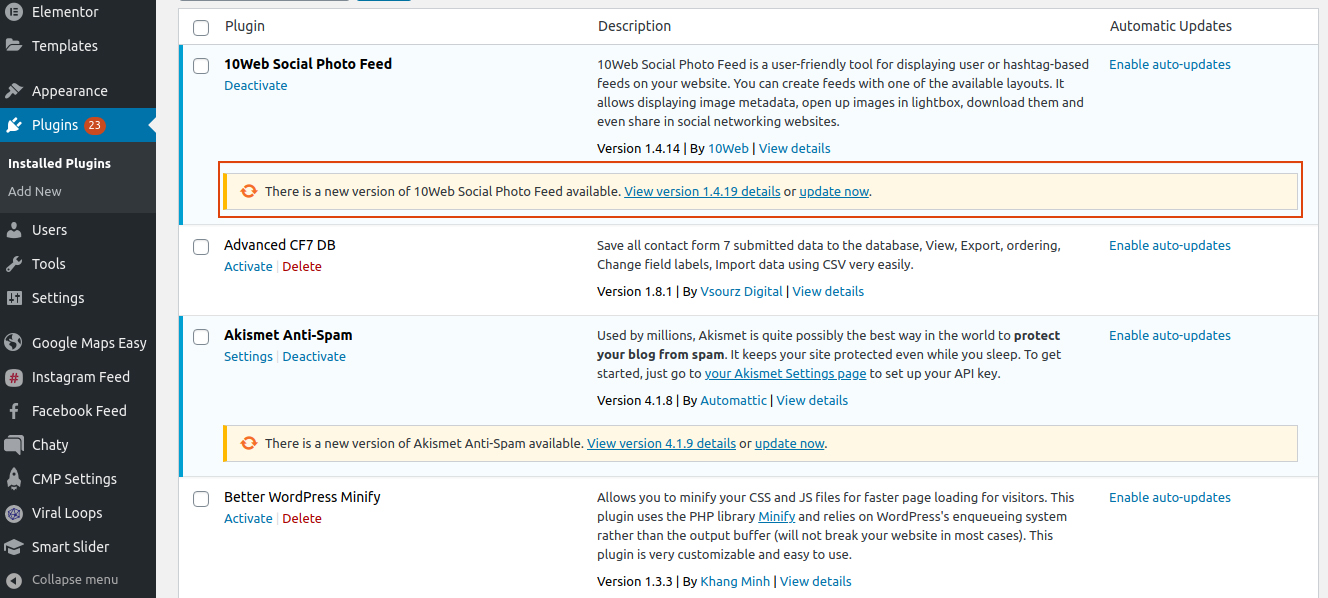Viewport: 1328px width, 598px height.
Task: Click the Elementor sidebar icon
Action: (14, 12)
